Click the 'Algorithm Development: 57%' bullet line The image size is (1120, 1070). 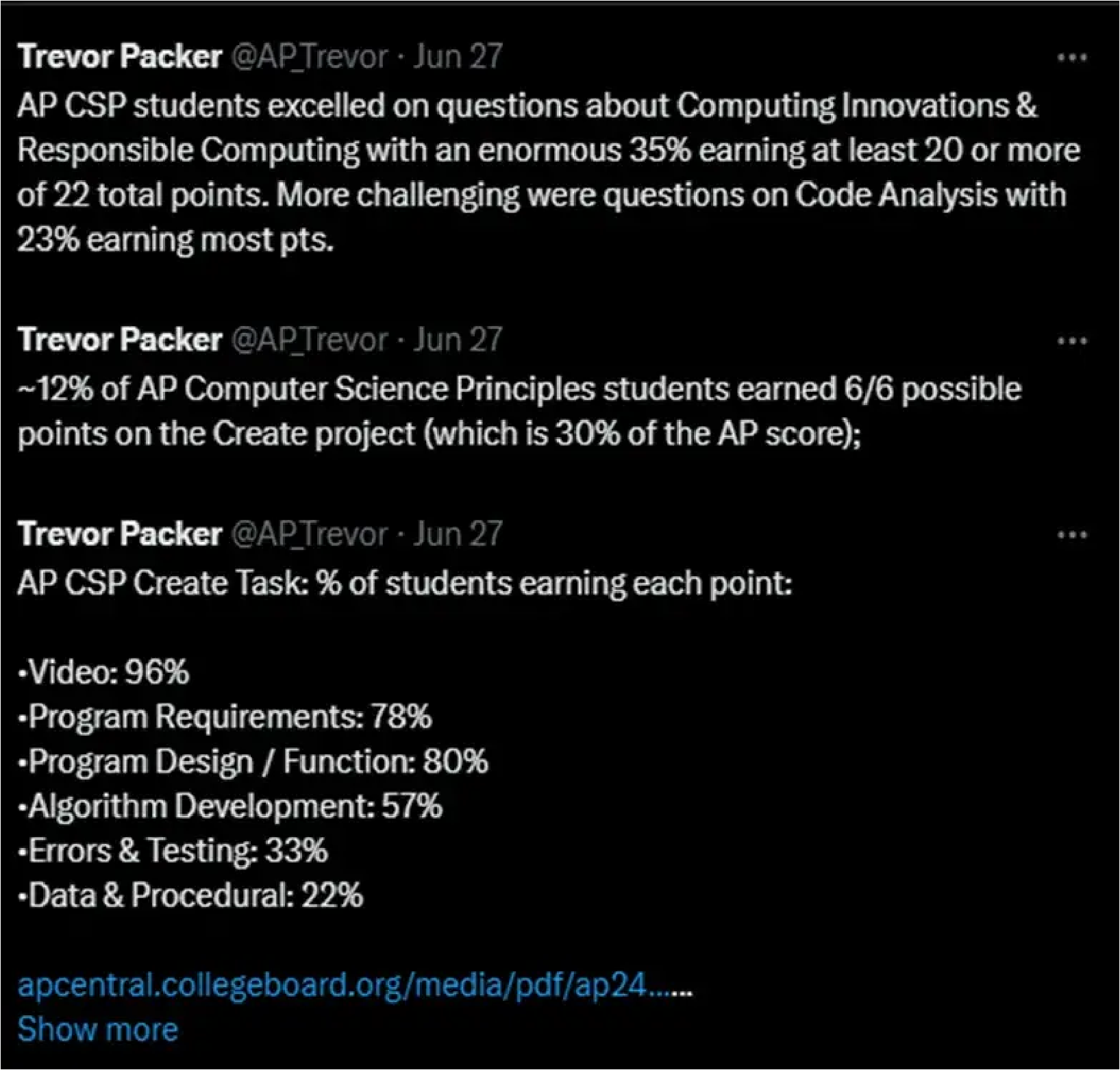click(x=231, y=806)
